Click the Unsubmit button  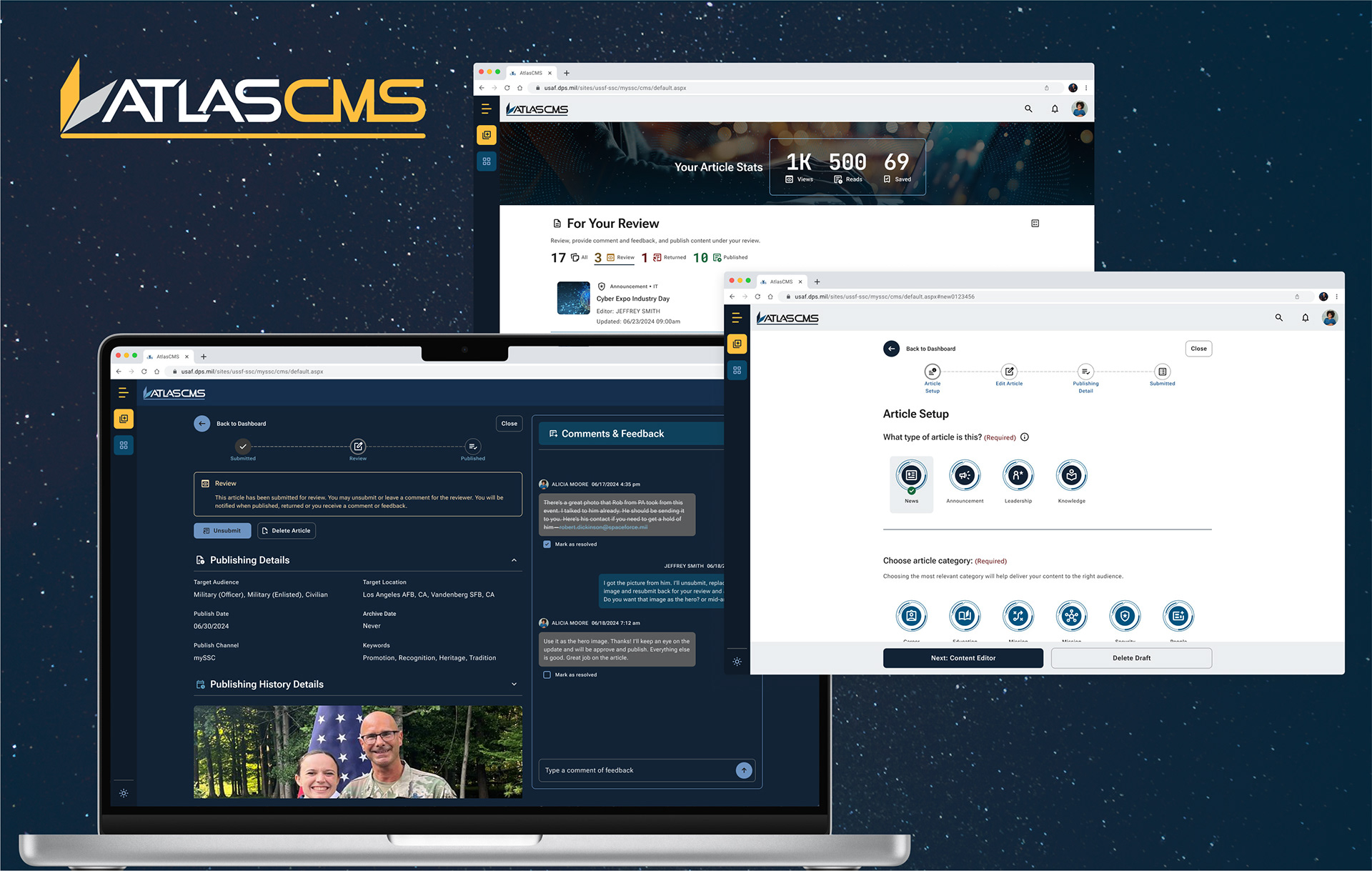click(222, 531)
